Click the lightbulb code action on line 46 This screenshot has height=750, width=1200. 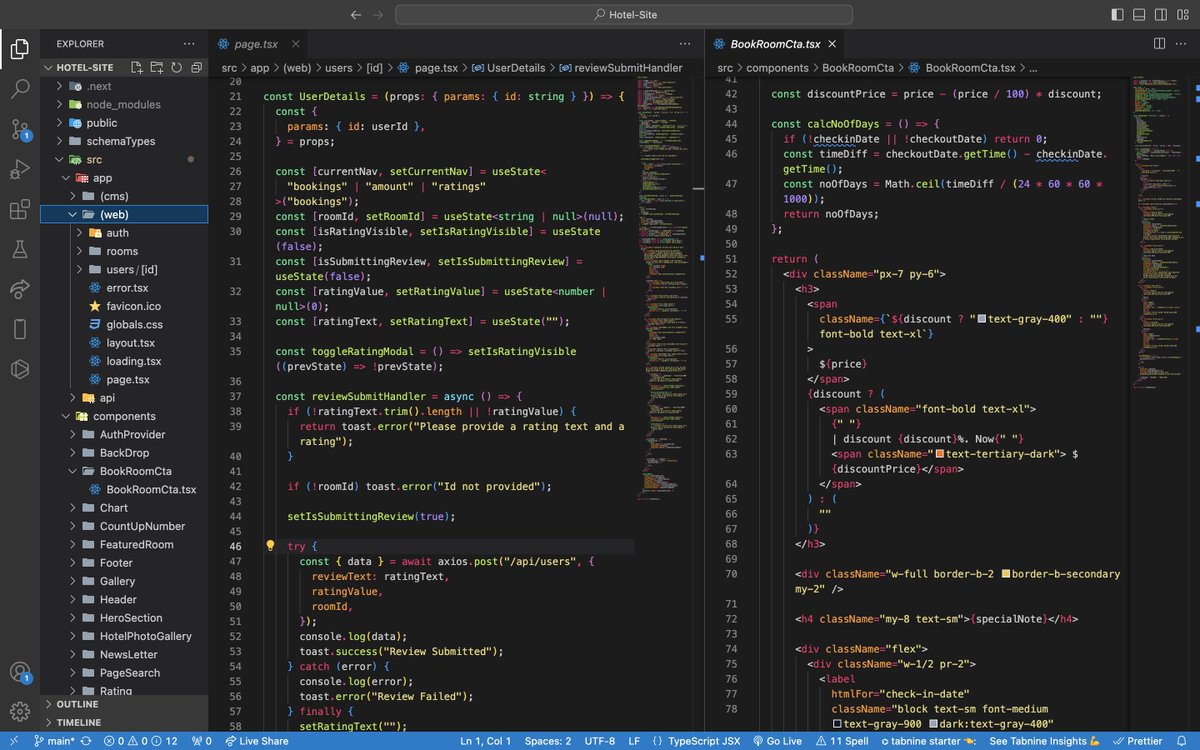270,547
